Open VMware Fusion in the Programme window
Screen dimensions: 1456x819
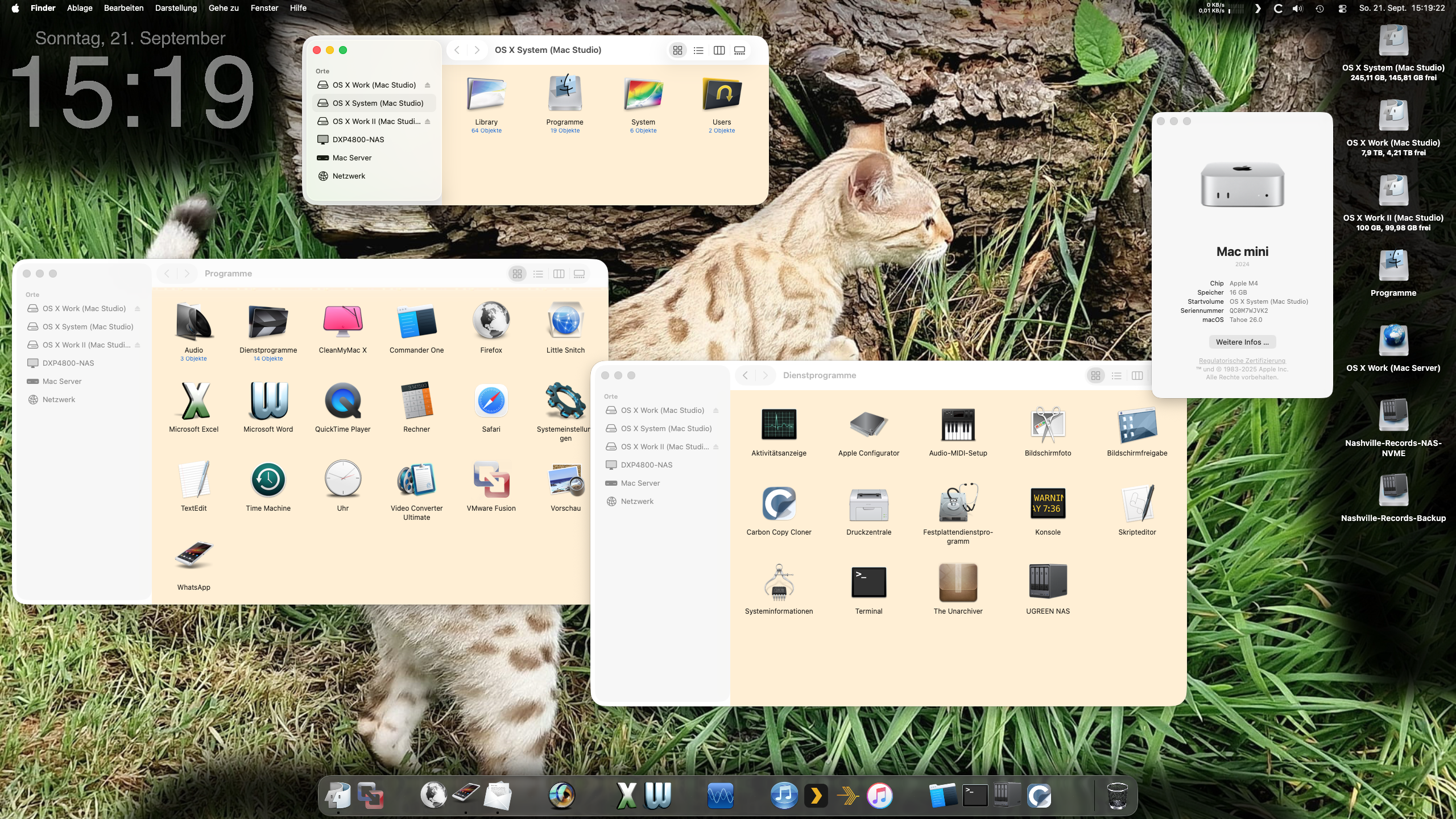point(491,479)
